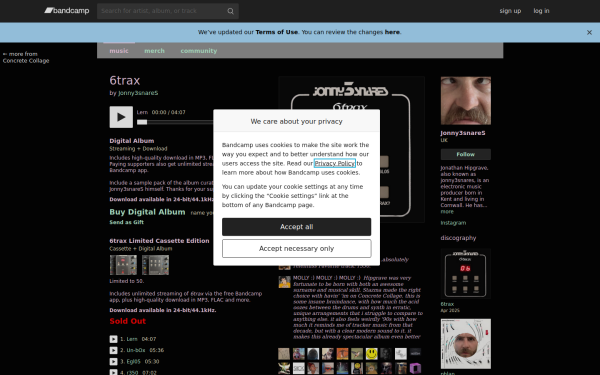Open the 6trax discography title link

point(447,304)
